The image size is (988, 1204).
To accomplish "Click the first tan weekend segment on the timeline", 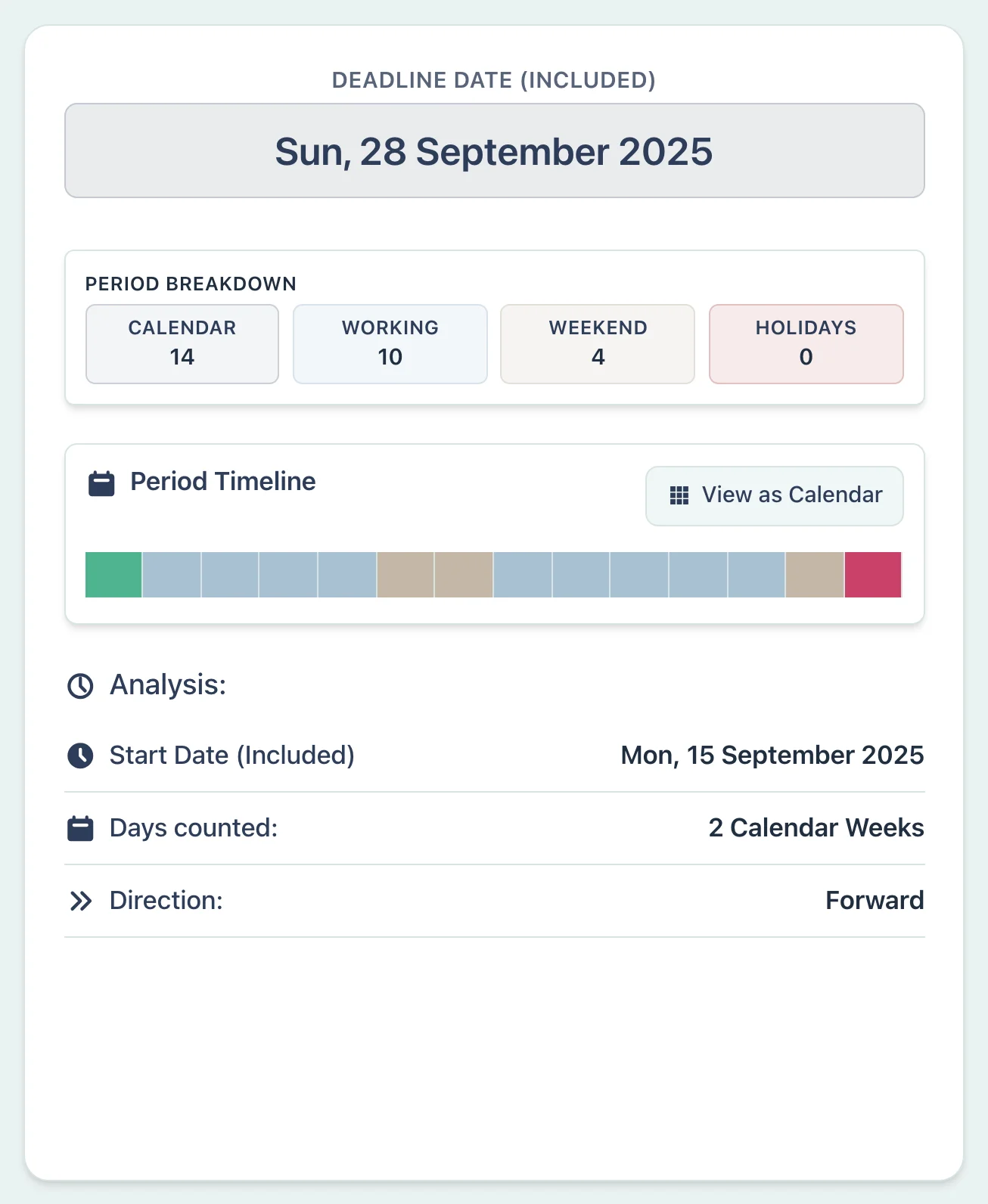I will click(x=405, y=575).
